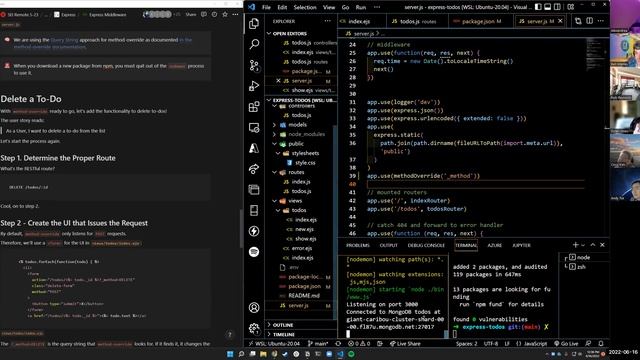The width and height of the screenshot is (640, 360).
Task: Open the Explorer view in activity bar
Action: (x=254, y=24)
